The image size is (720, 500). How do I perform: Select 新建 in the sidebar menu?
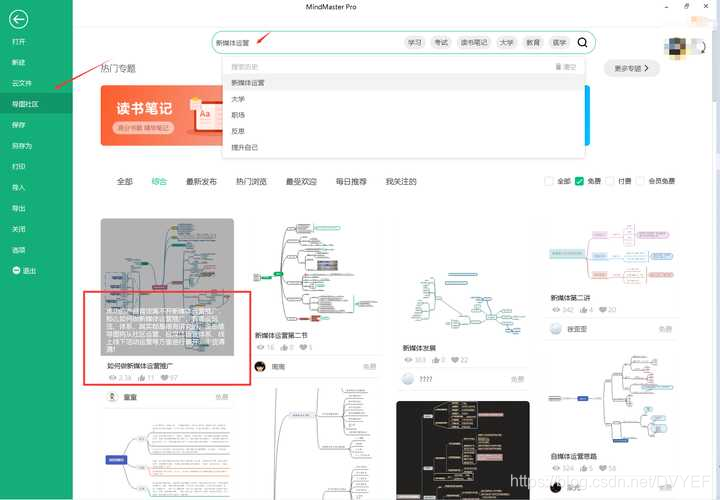point(19,62)
